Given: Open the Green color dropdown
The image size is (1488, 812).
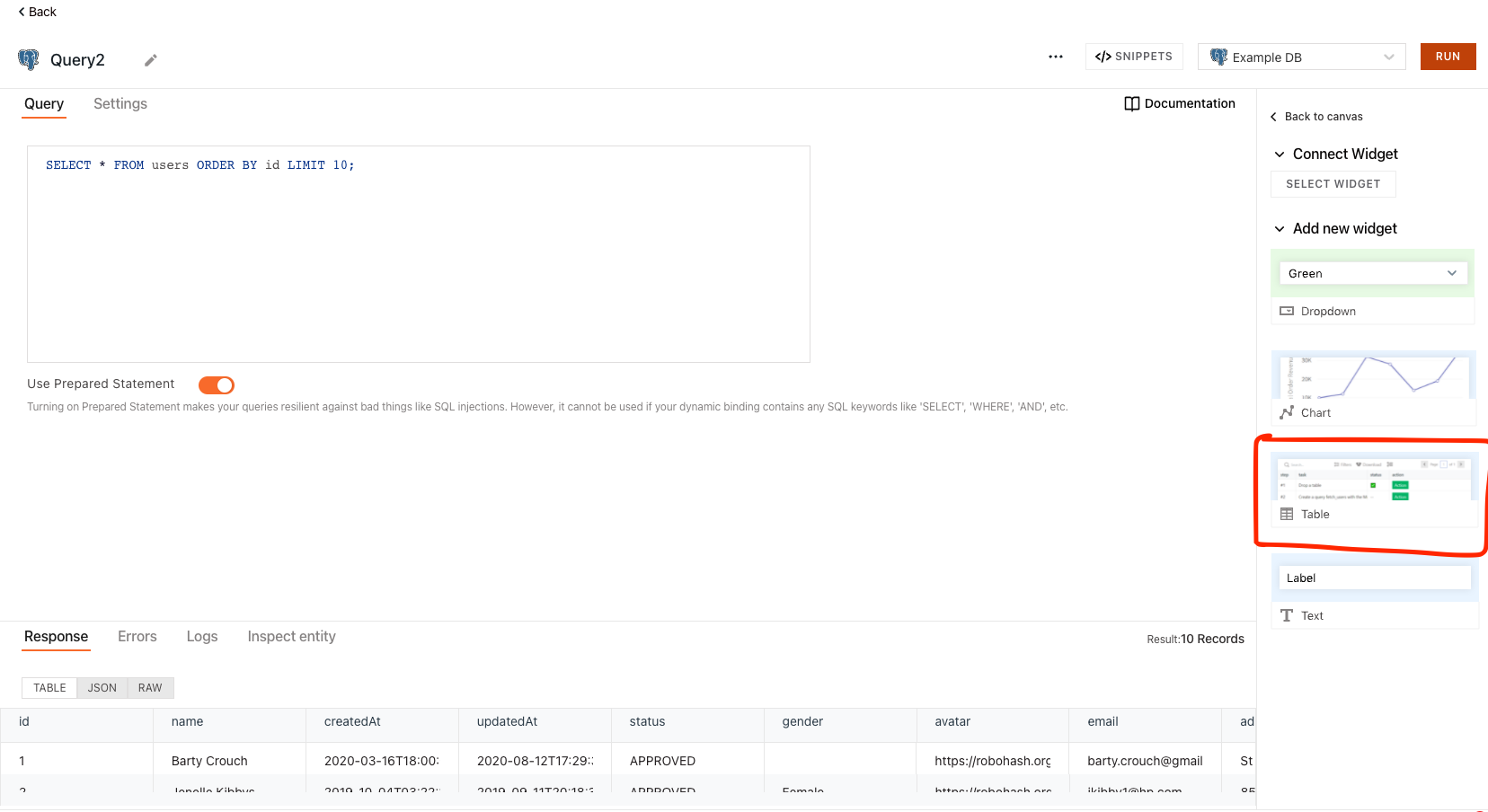Looking at the screenshot, I should tap(1373, 273).
